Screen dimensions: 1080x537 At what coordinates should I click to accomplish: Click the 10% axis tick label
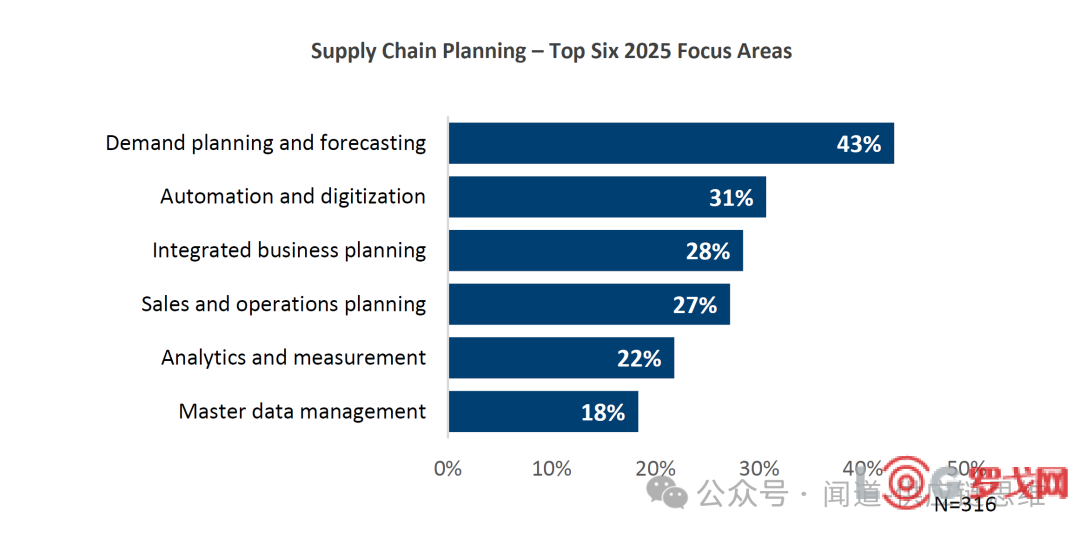click(x=551, y=469)
